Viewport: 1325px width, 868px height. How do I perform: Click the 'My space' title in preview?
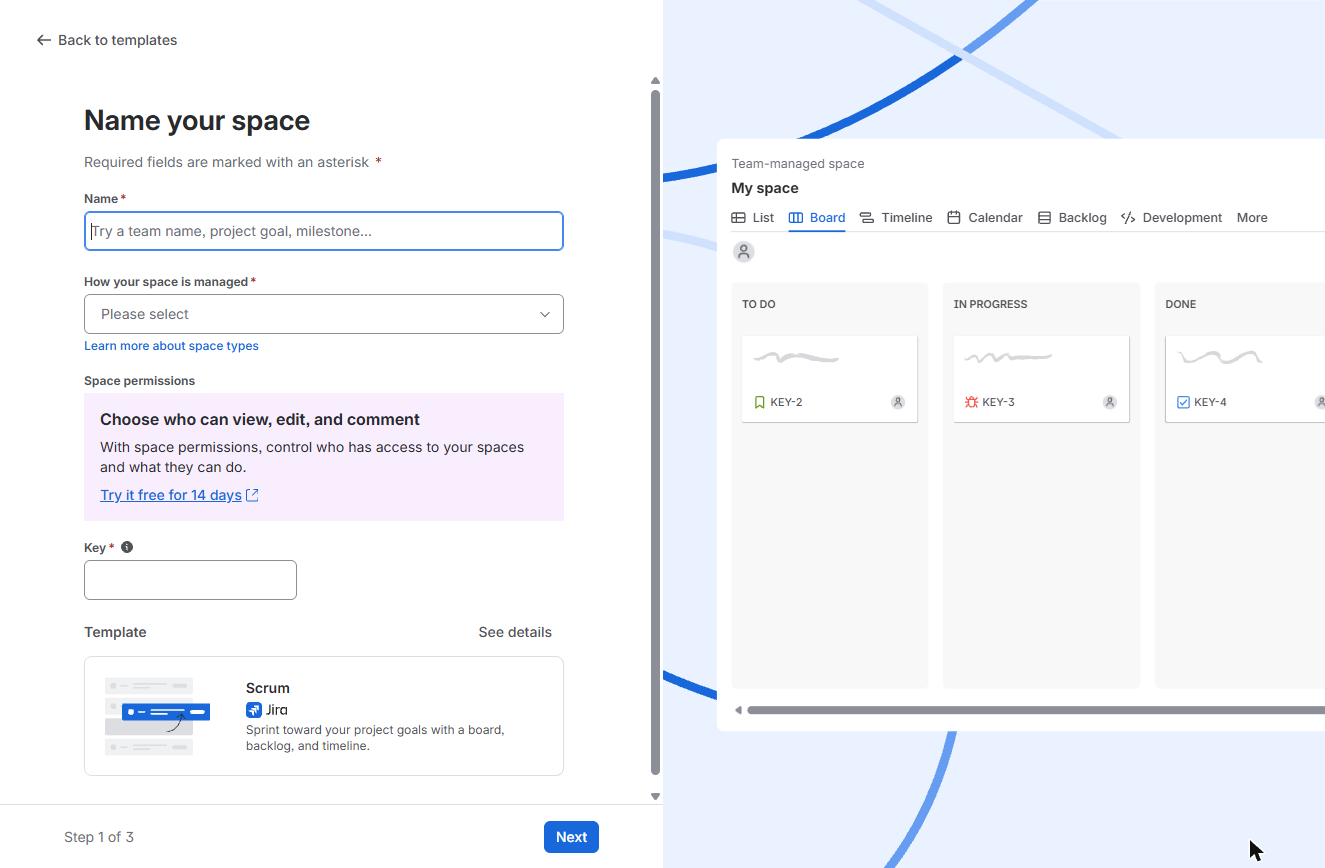point(765,188)
